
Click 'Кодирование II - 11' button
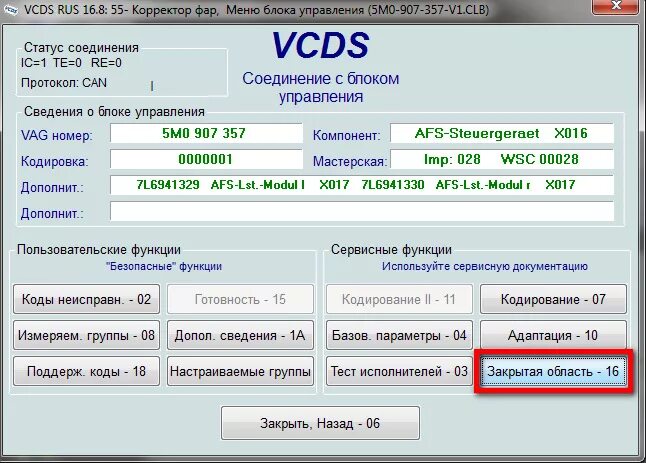(399, 299)
